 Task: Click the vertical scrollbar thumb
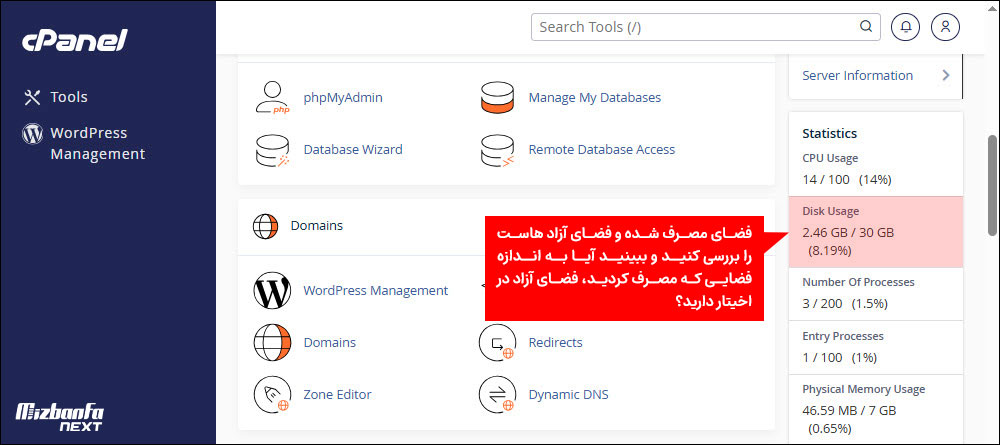pyautogui.click(x=992, y=186)
